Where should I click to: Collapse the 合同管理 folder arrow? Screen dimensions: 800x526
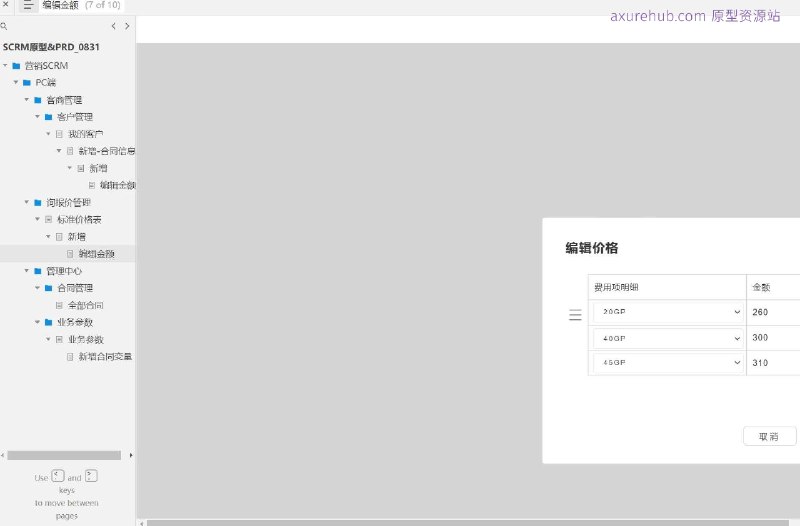tap(37, 288)
